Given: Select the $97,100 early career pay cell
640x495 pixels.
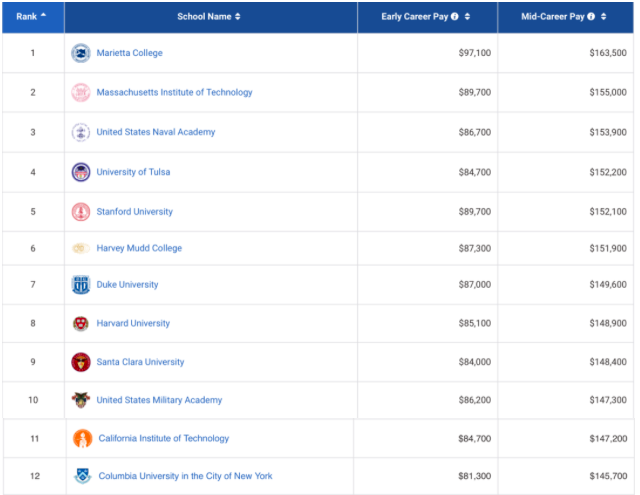Looking at the screenshot, I should [428, 53].
